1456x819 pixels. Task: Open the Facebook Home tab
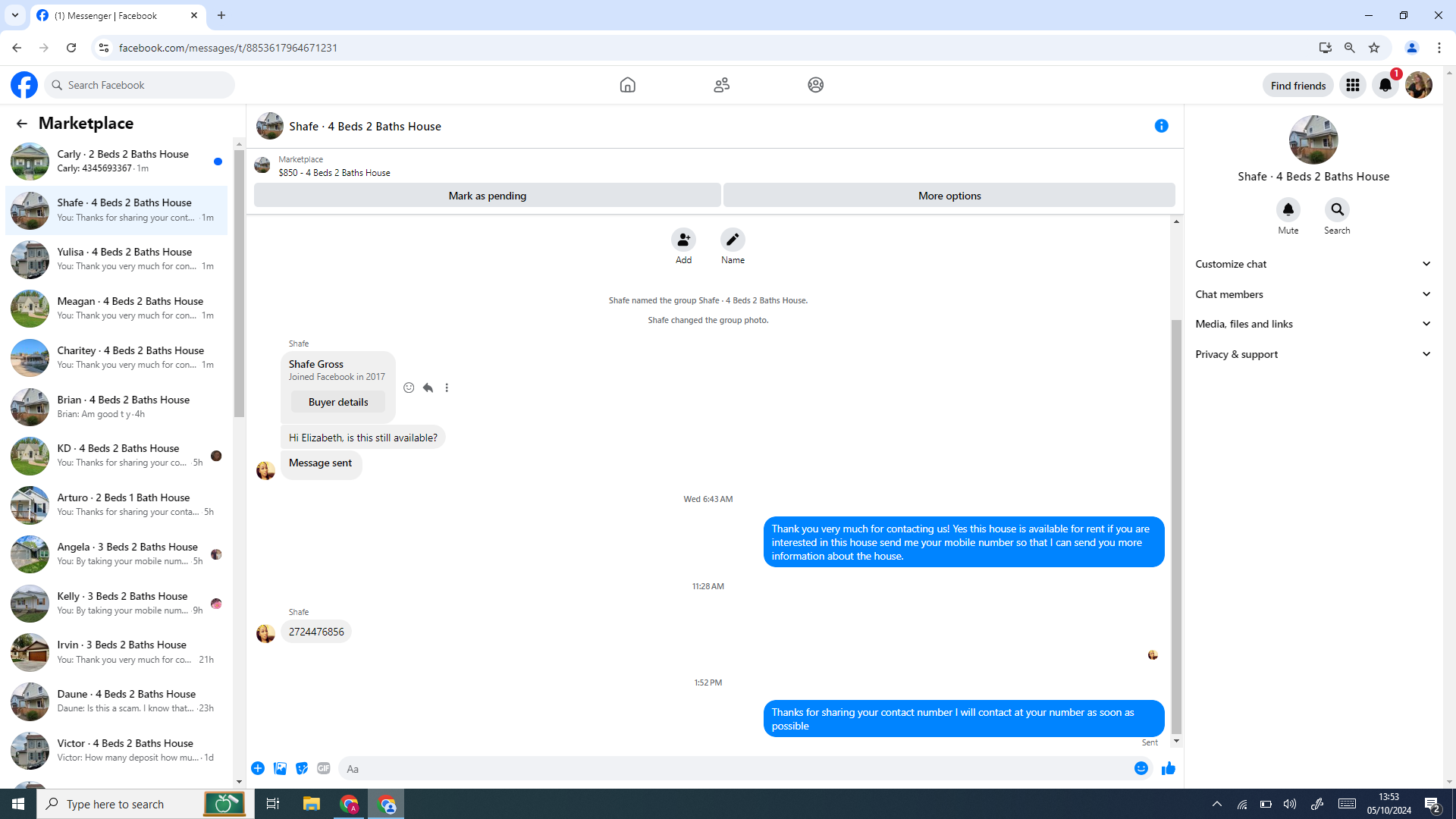[627, 85]
